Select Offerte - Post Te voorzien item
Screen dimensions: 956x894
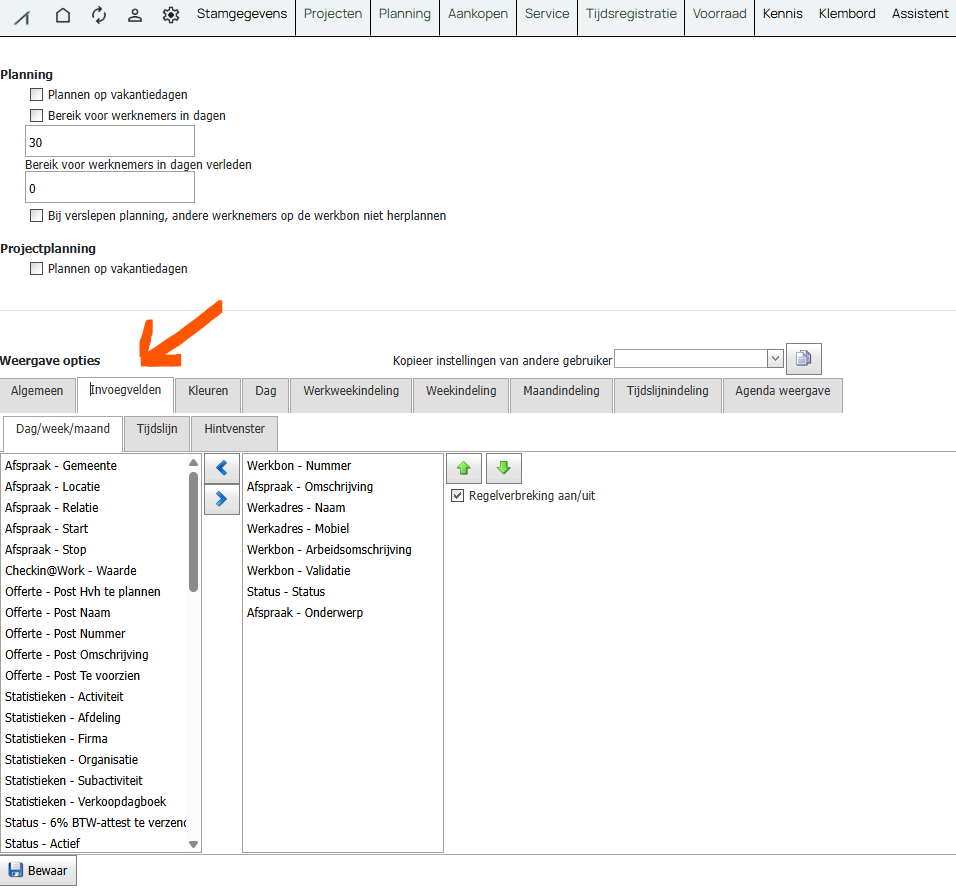pyautogui.click(x=73, y=676)
